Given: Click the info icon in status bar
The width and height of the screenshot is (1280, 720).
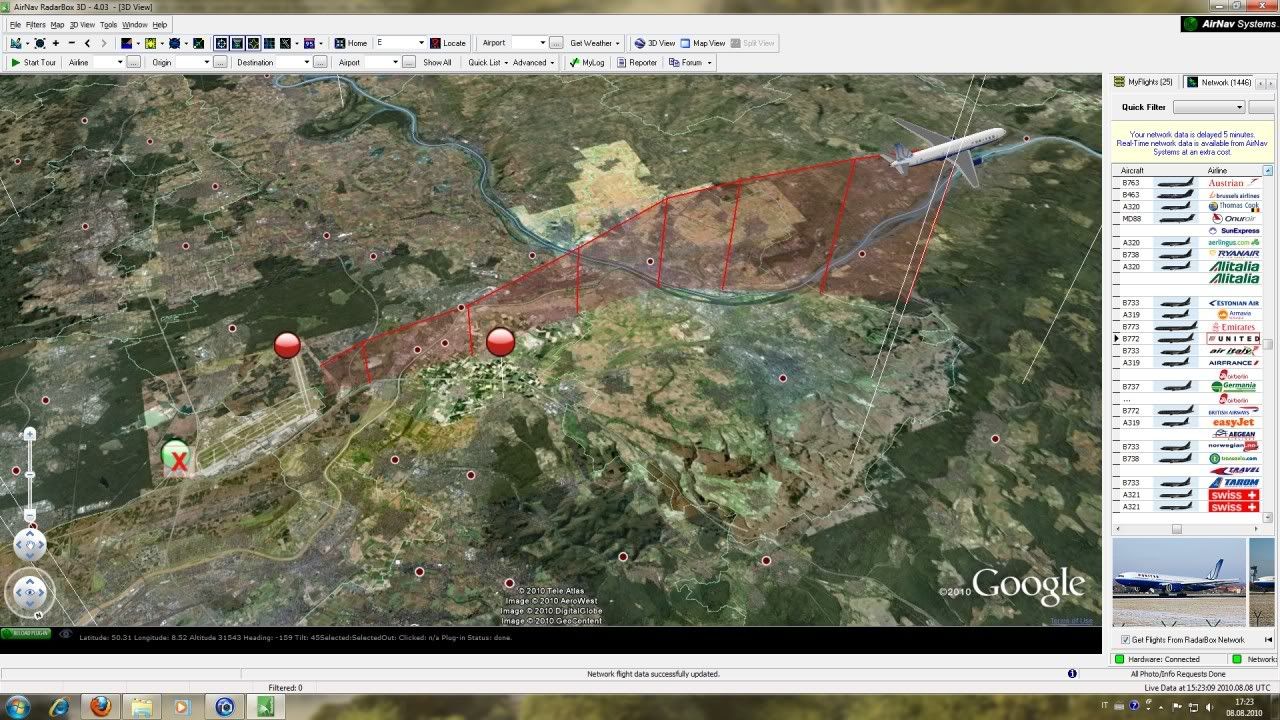Looking at the screenshot, I should click(1072, 674).
